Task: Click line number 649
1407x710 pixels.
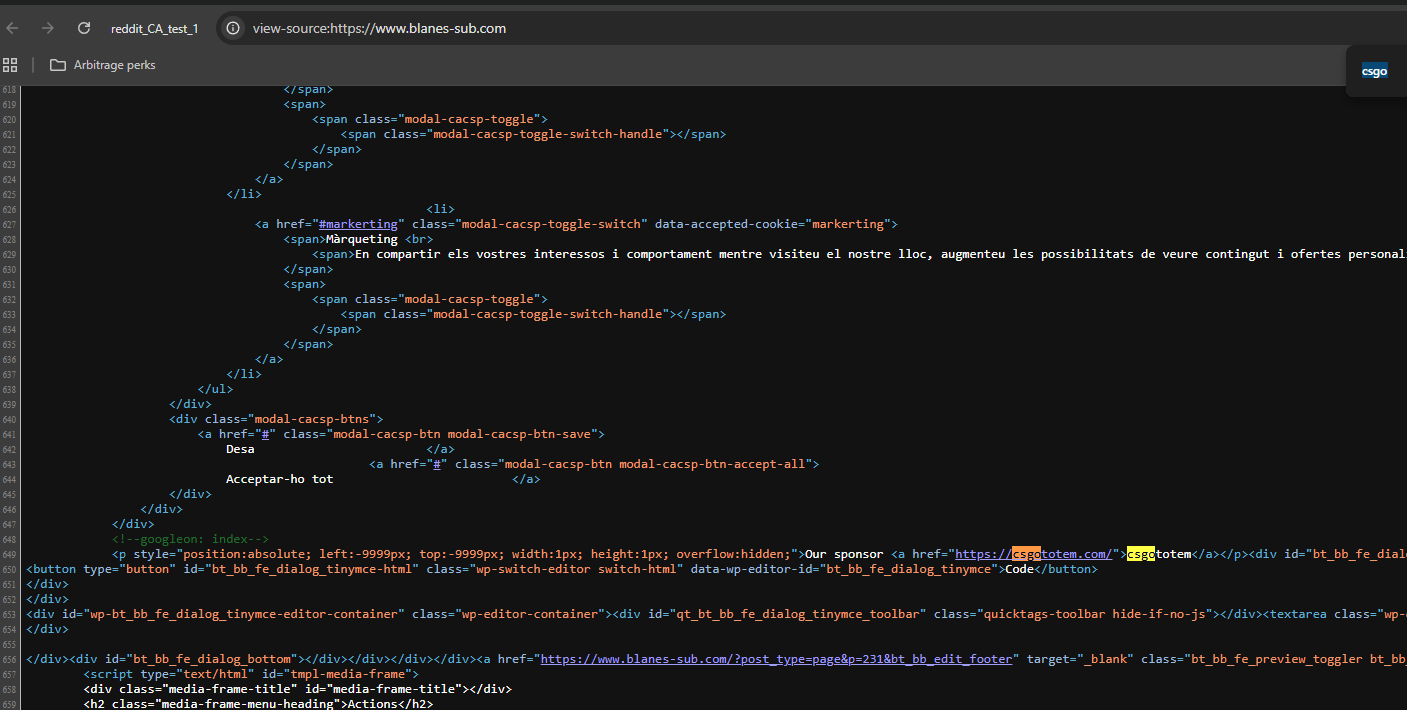Action: 10,554
